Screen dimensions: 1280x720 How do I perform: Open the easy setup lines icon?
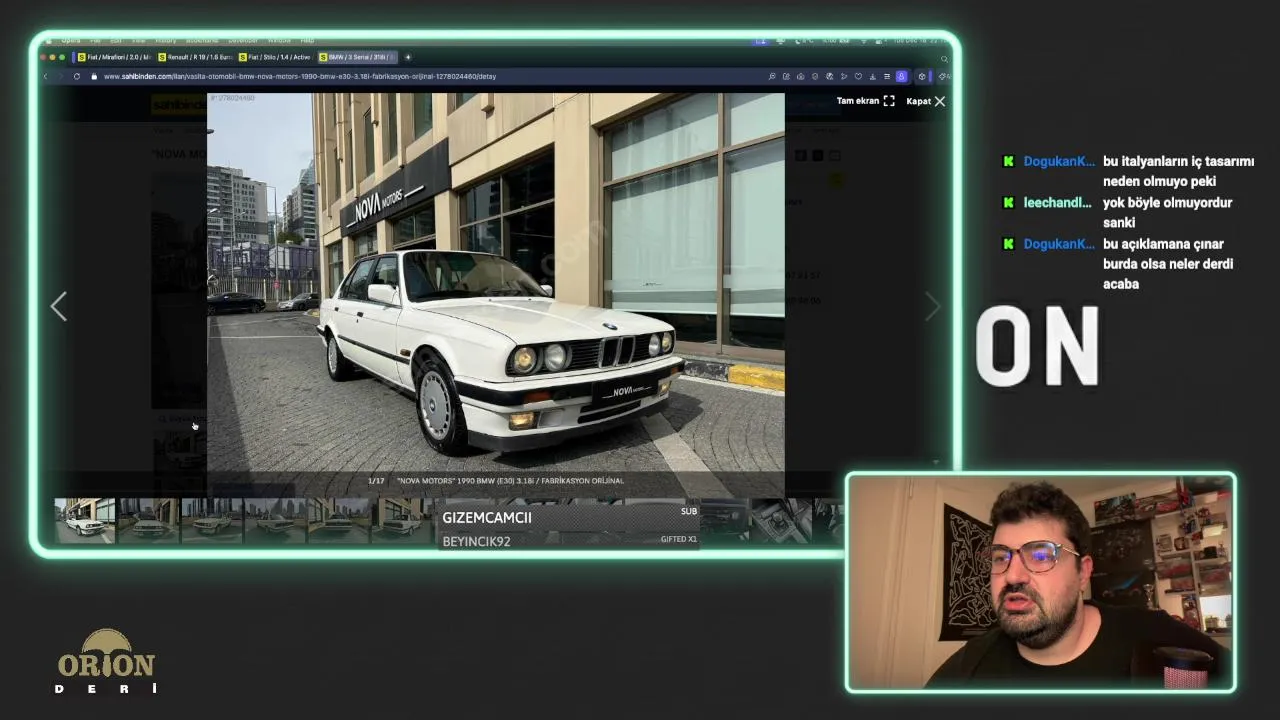887,76
